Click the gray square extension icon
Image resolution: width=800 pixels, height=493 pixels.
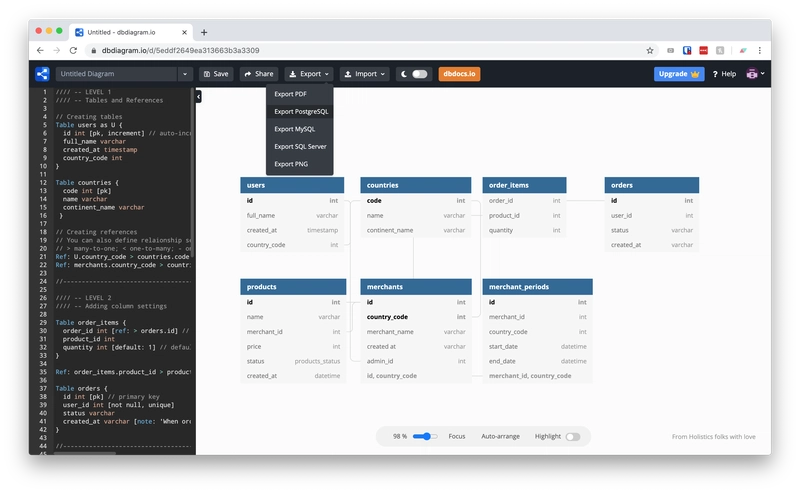pos(720,51)
